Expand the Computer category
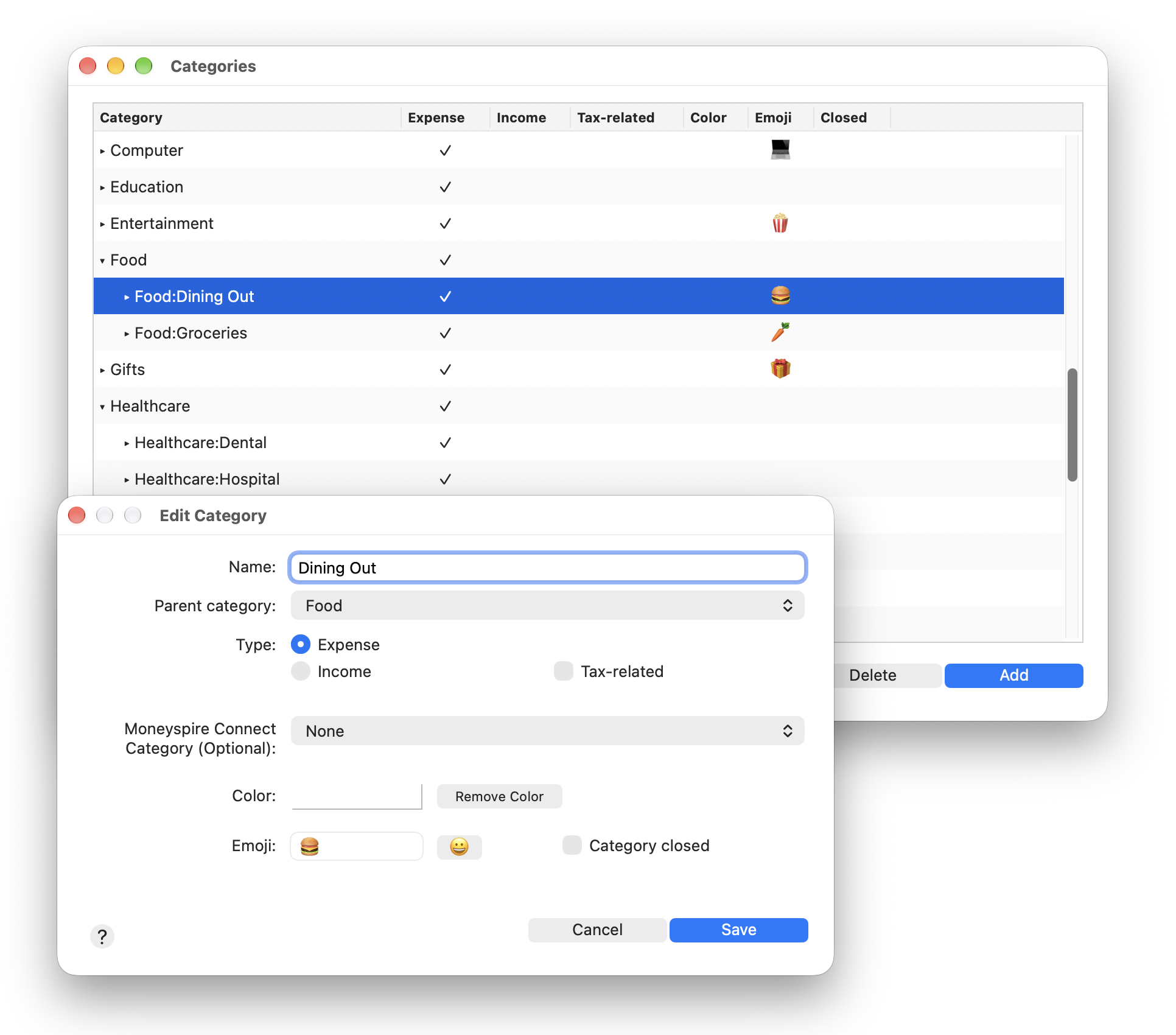 (x=102, y=151)
